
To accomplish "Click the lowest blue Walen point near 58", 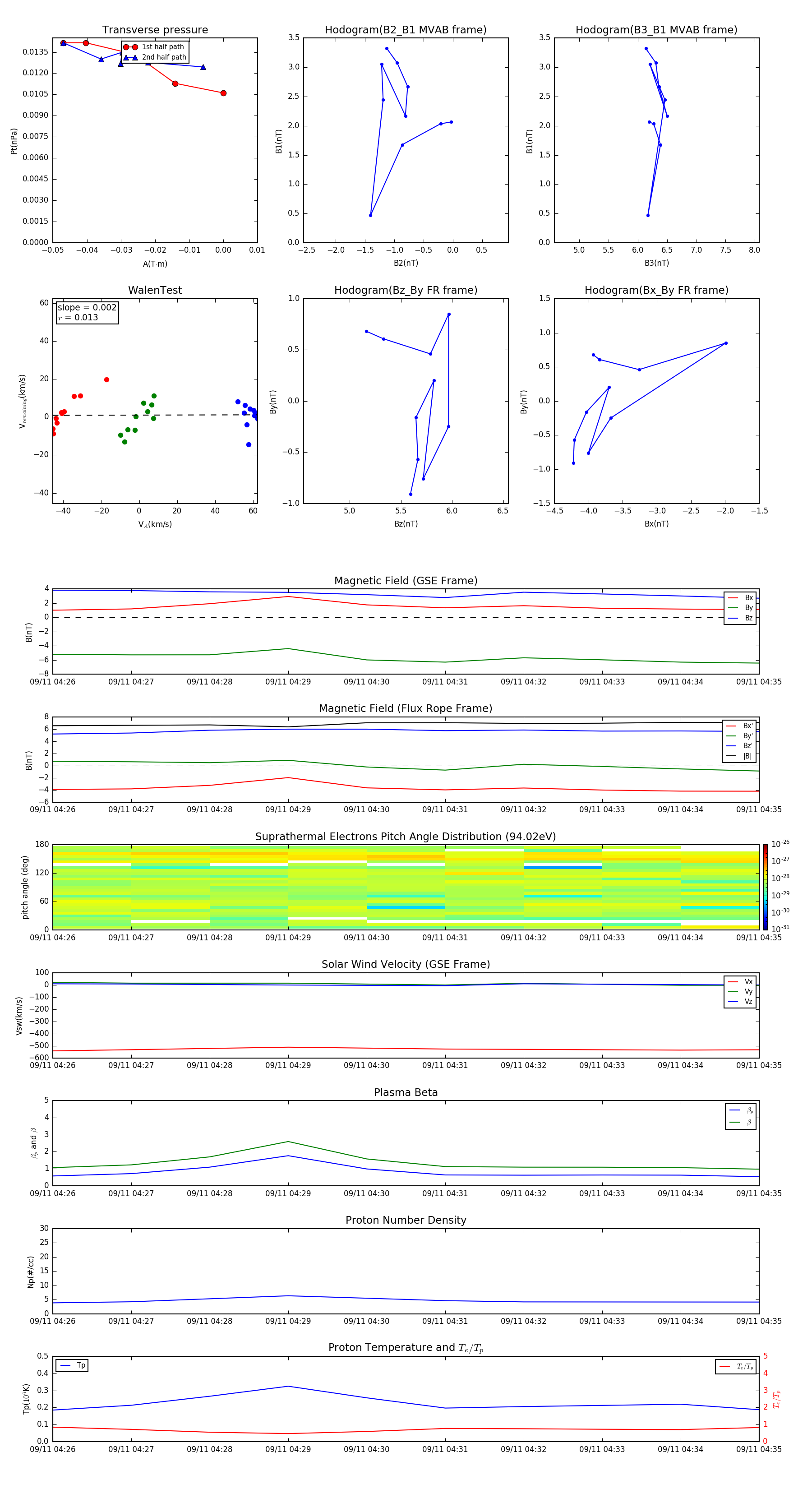I will [x=249, y=444].
